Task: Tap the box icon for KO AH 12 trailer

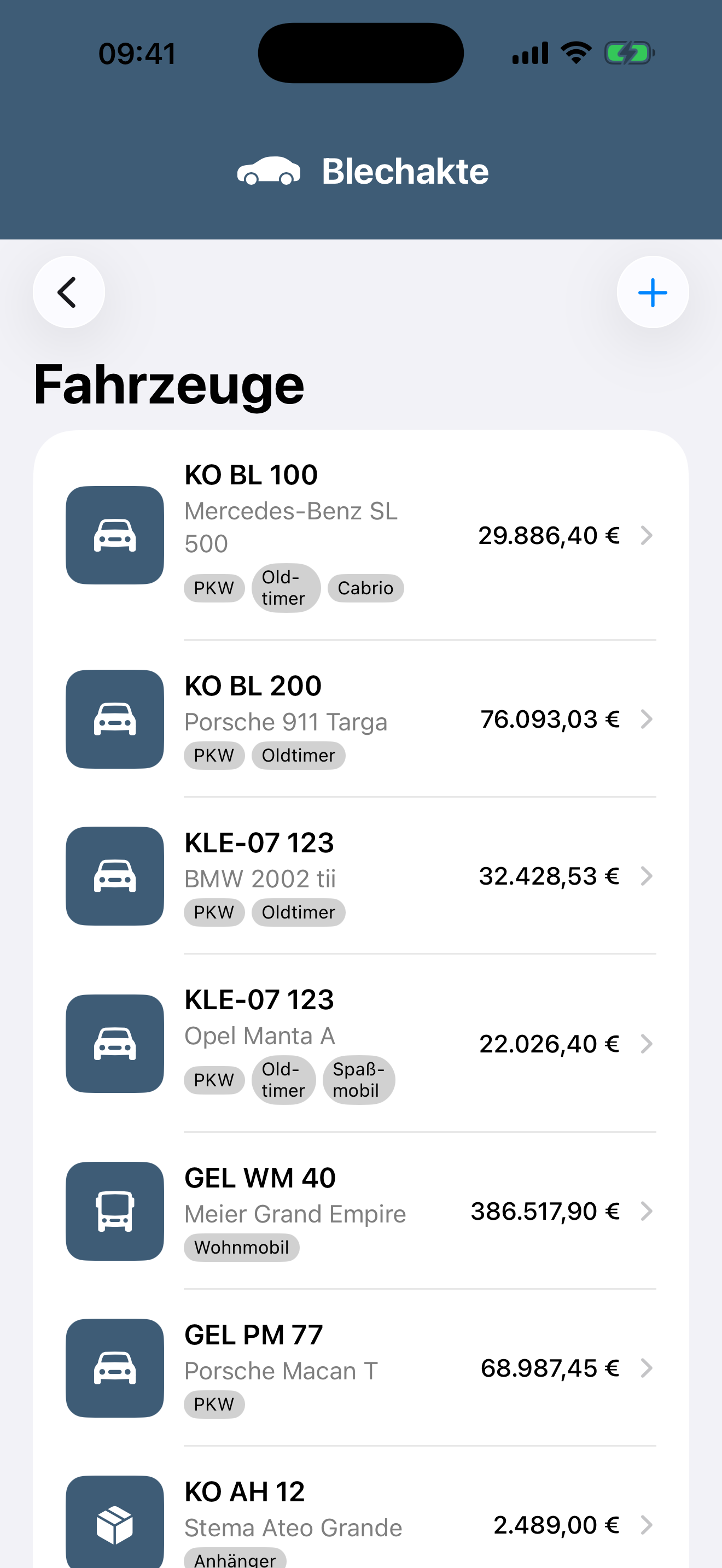Action: (114, 1522)
